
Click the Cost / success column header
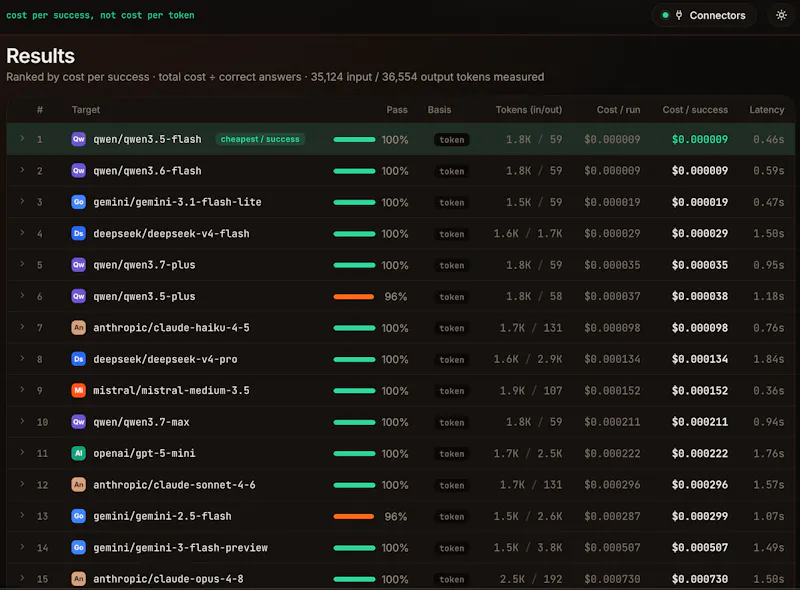(695, 110)
